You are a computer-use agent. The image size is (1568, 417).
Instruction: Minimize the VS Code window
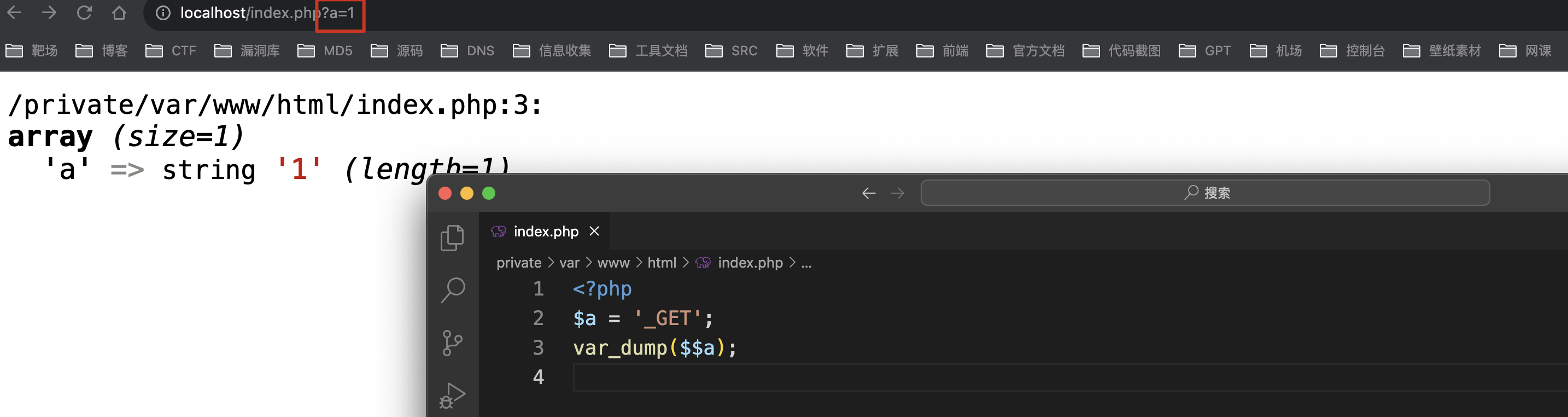pos(467,193)
